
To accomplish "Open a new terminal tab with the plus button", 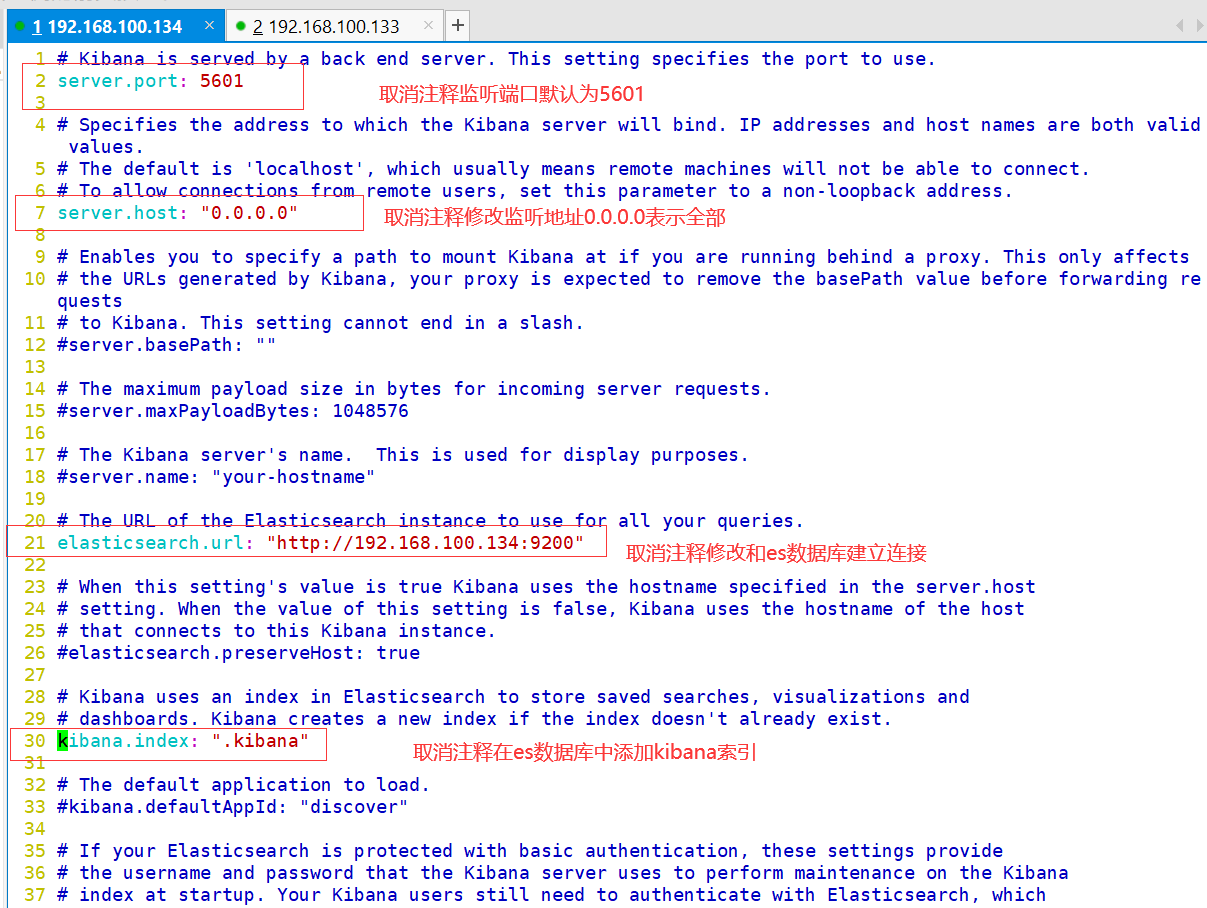I will click(457, 25).
